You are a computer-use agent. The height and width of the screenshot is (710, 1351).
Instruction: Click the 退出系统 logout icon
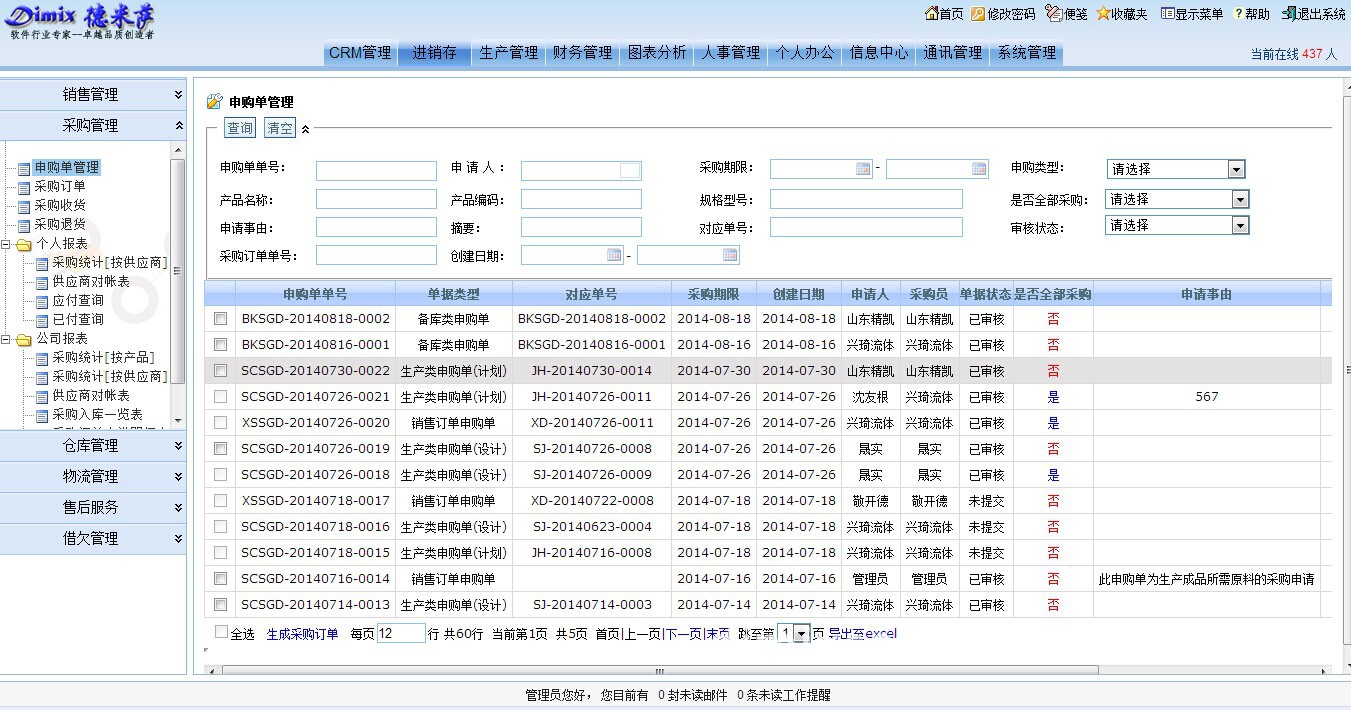(1289, 14)
